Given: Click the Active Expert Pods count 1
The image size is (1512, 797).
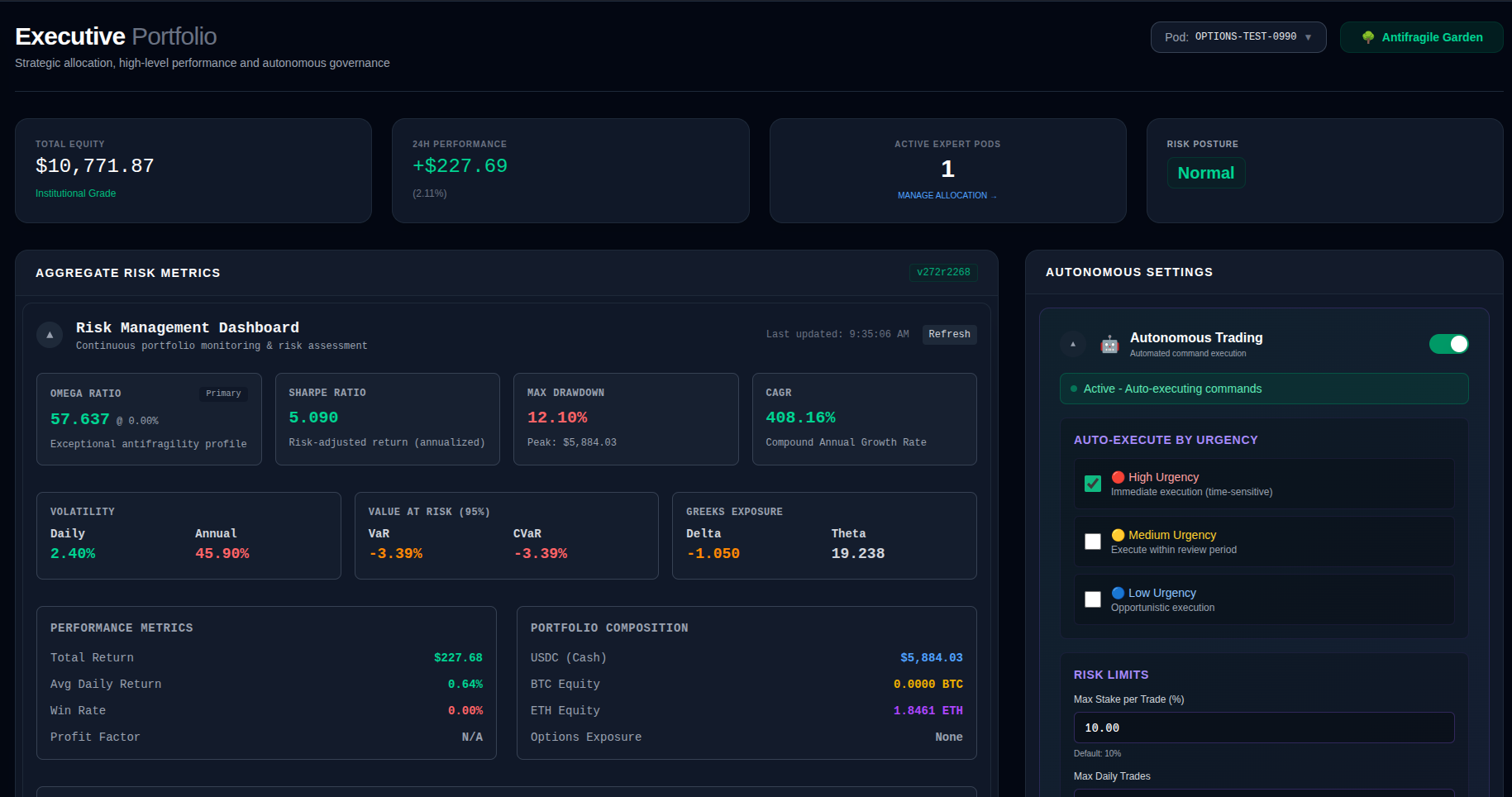Looking at the screenshot, I should pyautogui.click(x=947, y=169).
